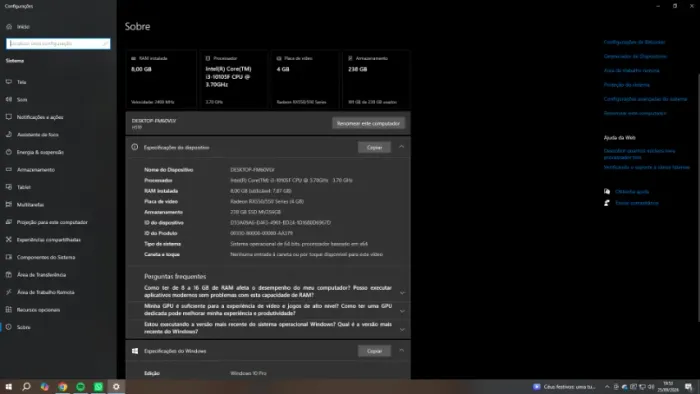Viewport: 700px width, 394px height.
Task: Open Área de trabalho remota link on right
Action: [x=631, y=71]
